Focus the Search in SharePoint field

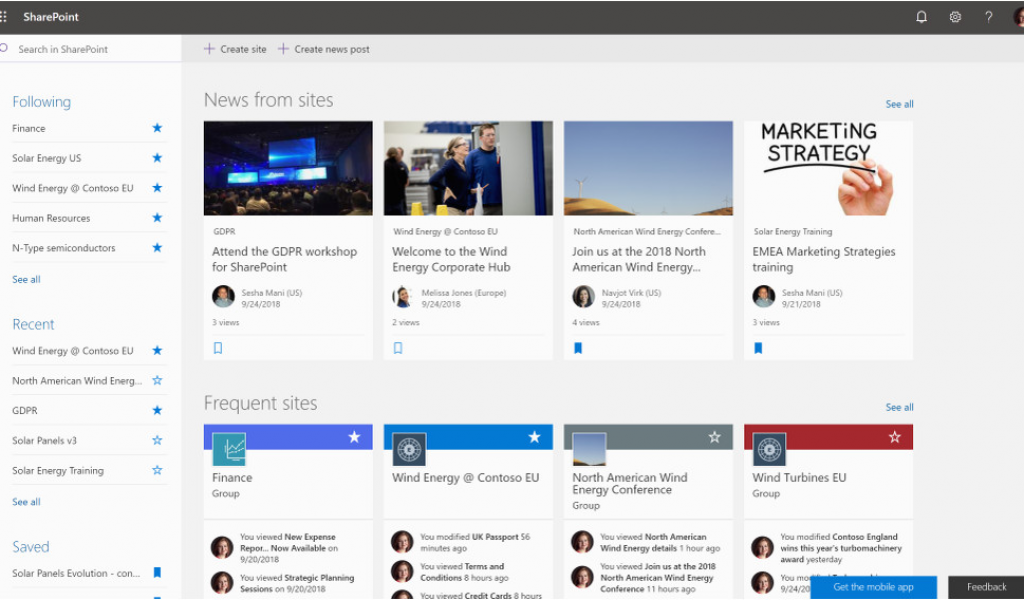tap(91, 49)
